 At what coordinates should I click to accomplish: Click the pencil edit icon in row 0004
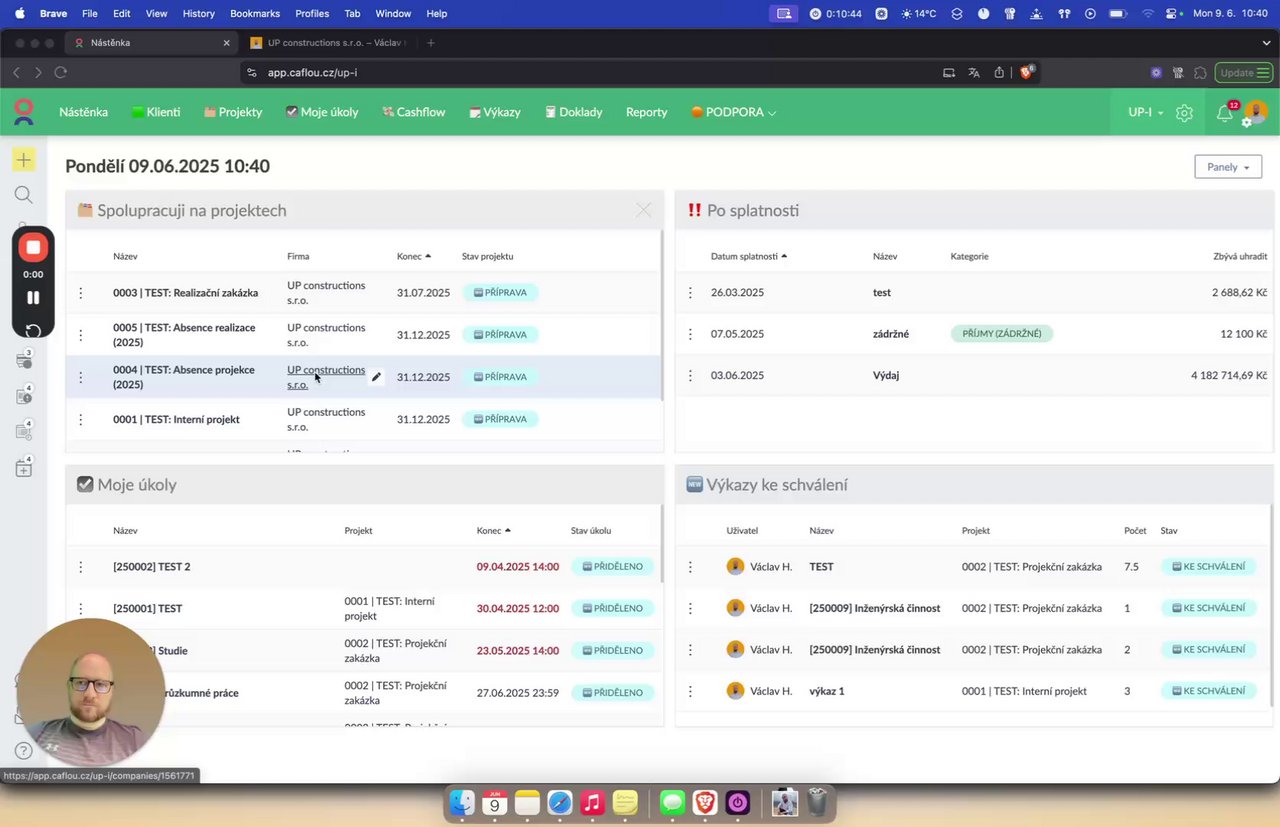pos(377,377)
